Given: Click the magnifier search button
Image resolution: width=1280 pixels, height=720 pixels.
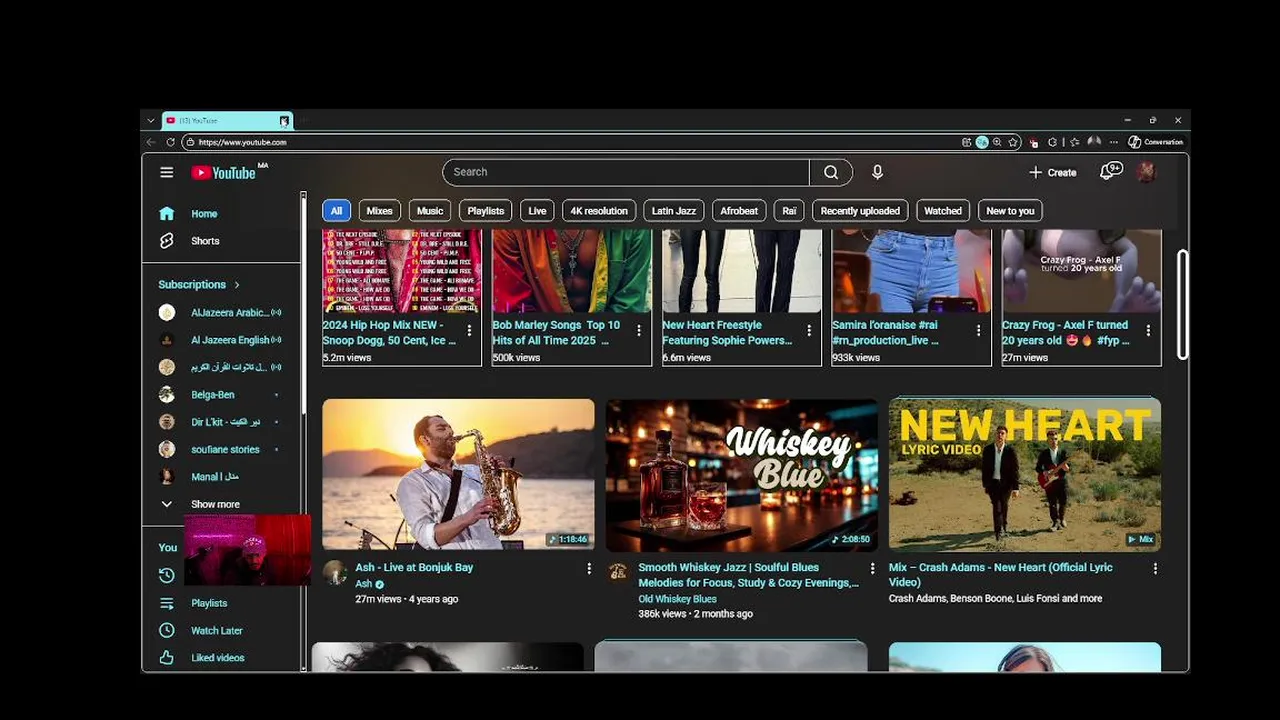Looking at the screenshot, I should tap(831, 172).
